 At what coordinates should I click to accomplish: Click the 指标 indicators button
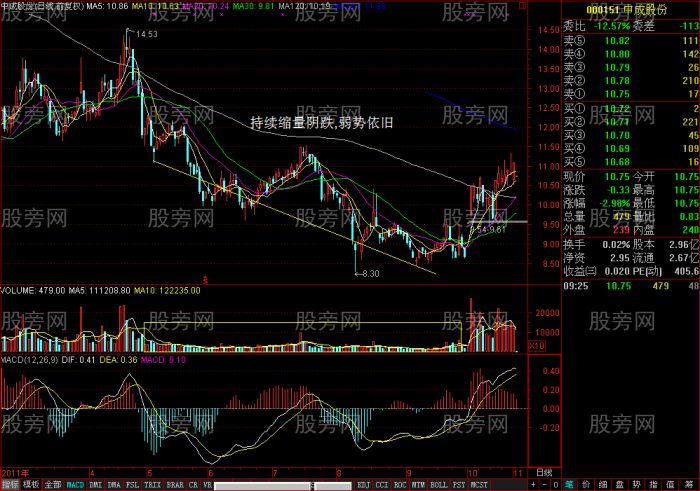pyautogui.click(x=10, y=485)
